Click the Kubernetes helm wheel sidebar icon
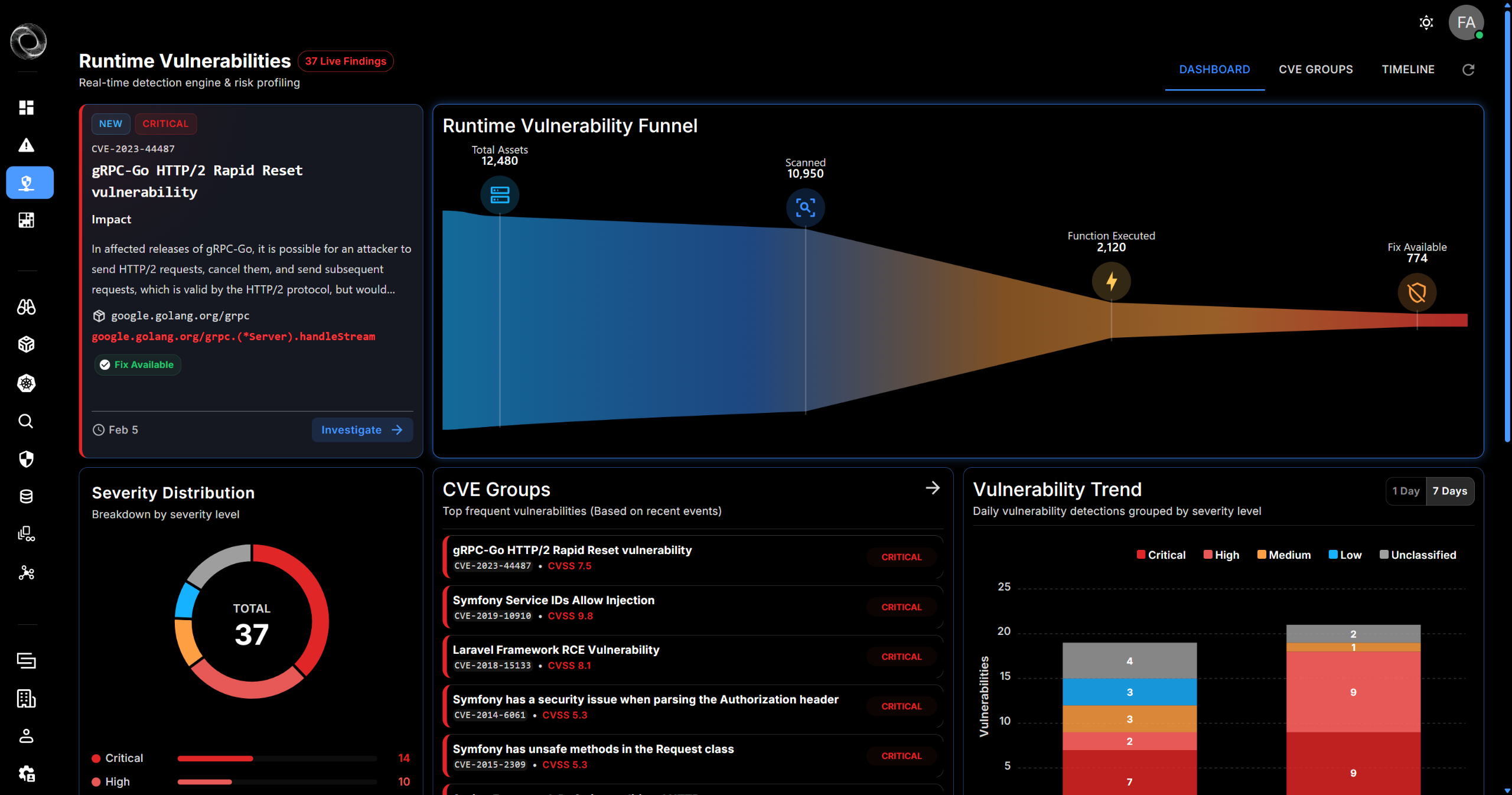This screenshot has height=795, width=1512. click(x=26, y=383)
